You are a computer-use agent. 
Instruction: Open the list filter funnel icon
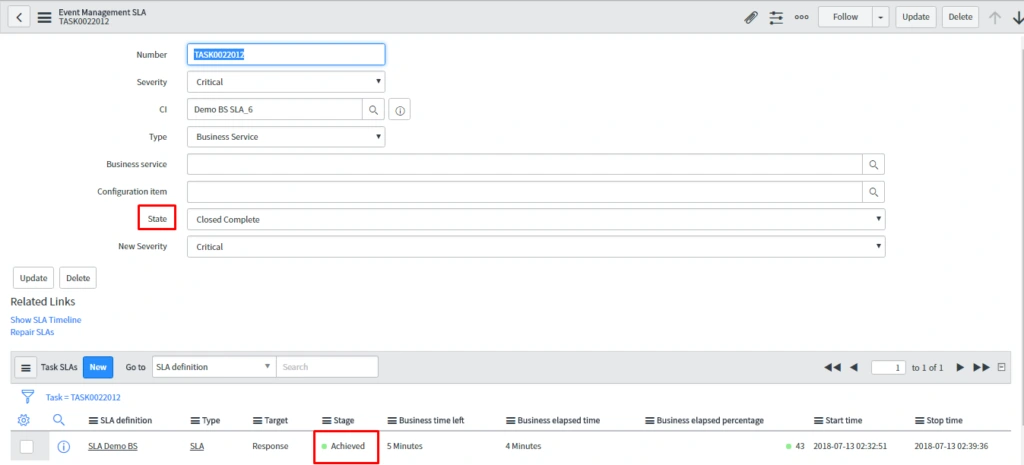pyautogui.click(x=27, y=397)
